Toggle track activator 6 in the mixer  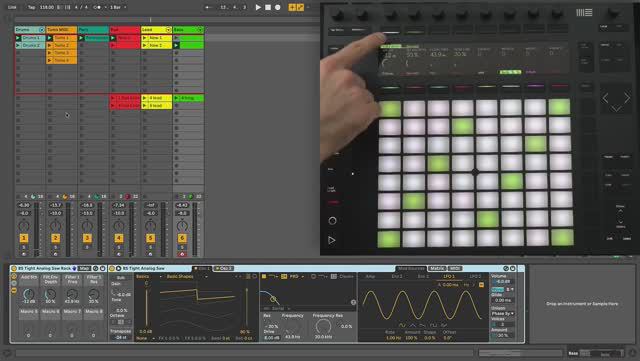point(182,238)
